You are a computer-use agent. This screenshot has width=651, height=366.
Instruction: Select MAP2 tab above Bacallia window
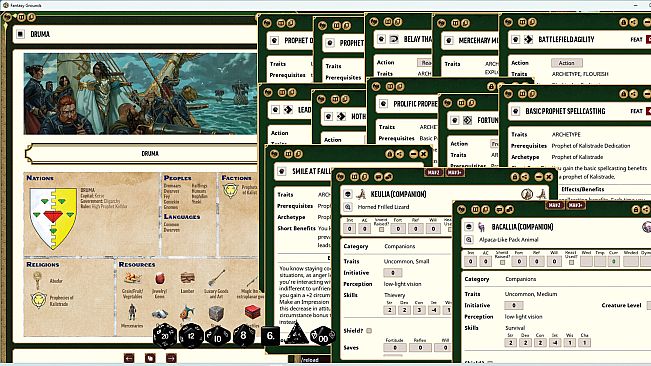tap(555, 205)
